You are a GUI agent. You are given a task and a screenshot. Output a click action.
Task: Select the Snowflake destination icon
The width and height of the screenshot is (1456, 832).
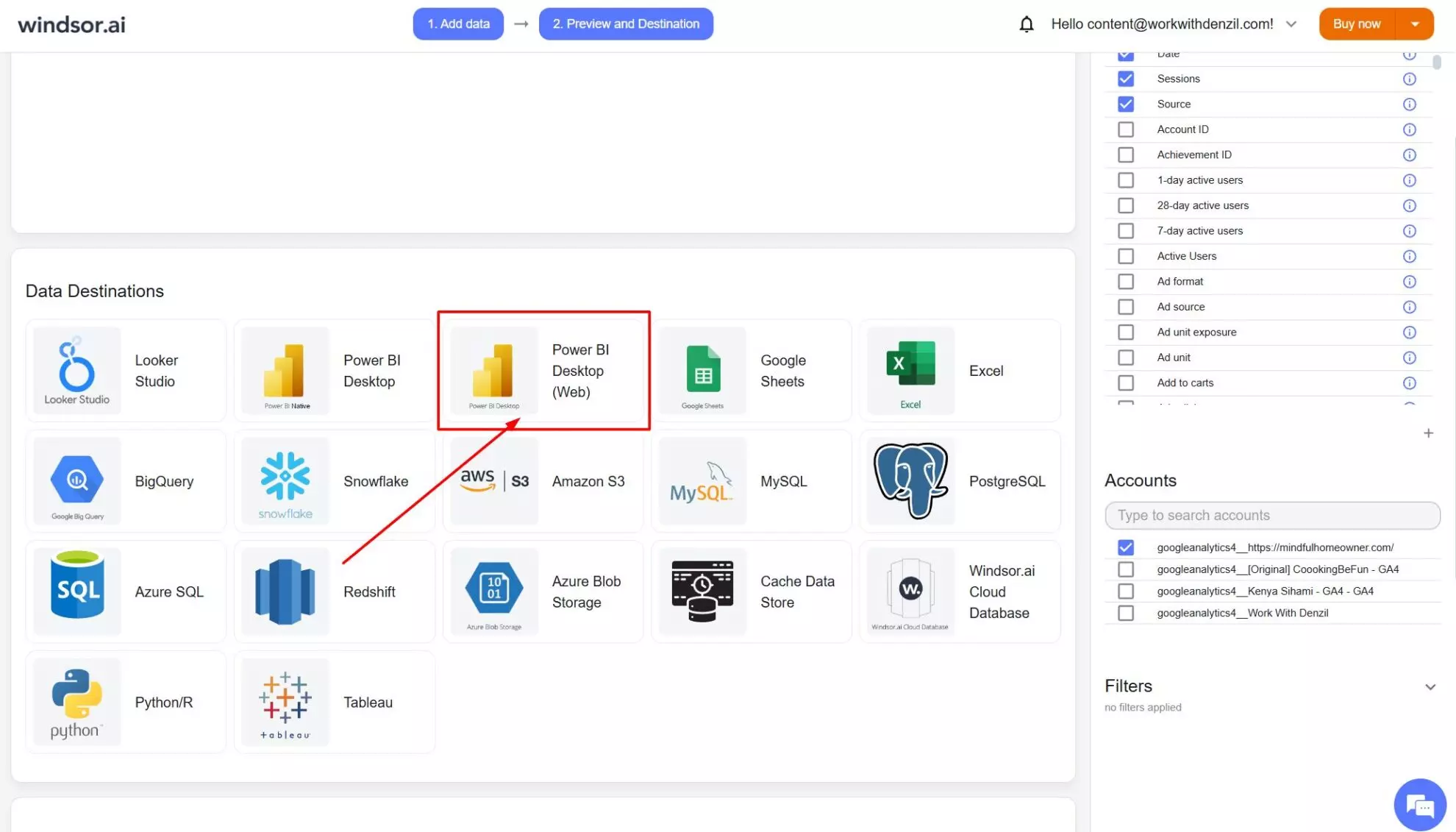pyautogui.click(x=285, y=481)
